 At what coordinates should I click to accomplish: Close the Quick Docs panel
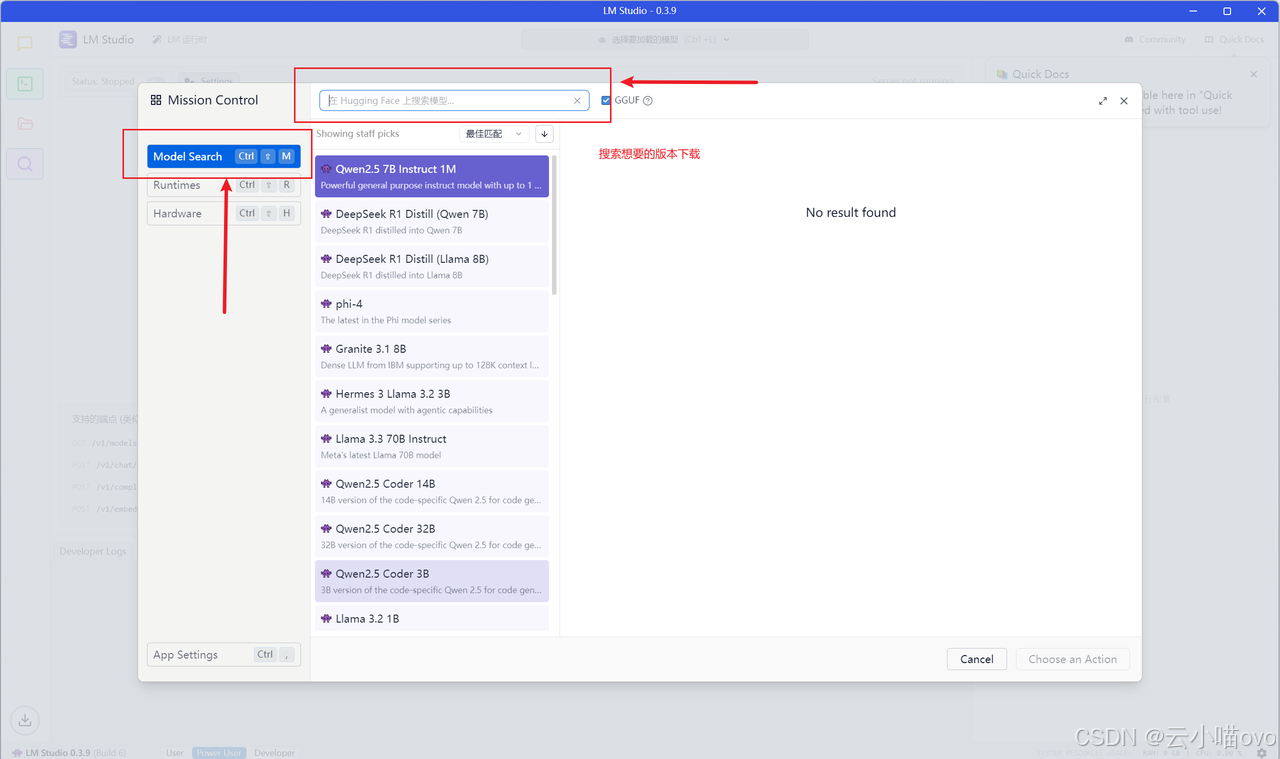(x=1254, y=74)
